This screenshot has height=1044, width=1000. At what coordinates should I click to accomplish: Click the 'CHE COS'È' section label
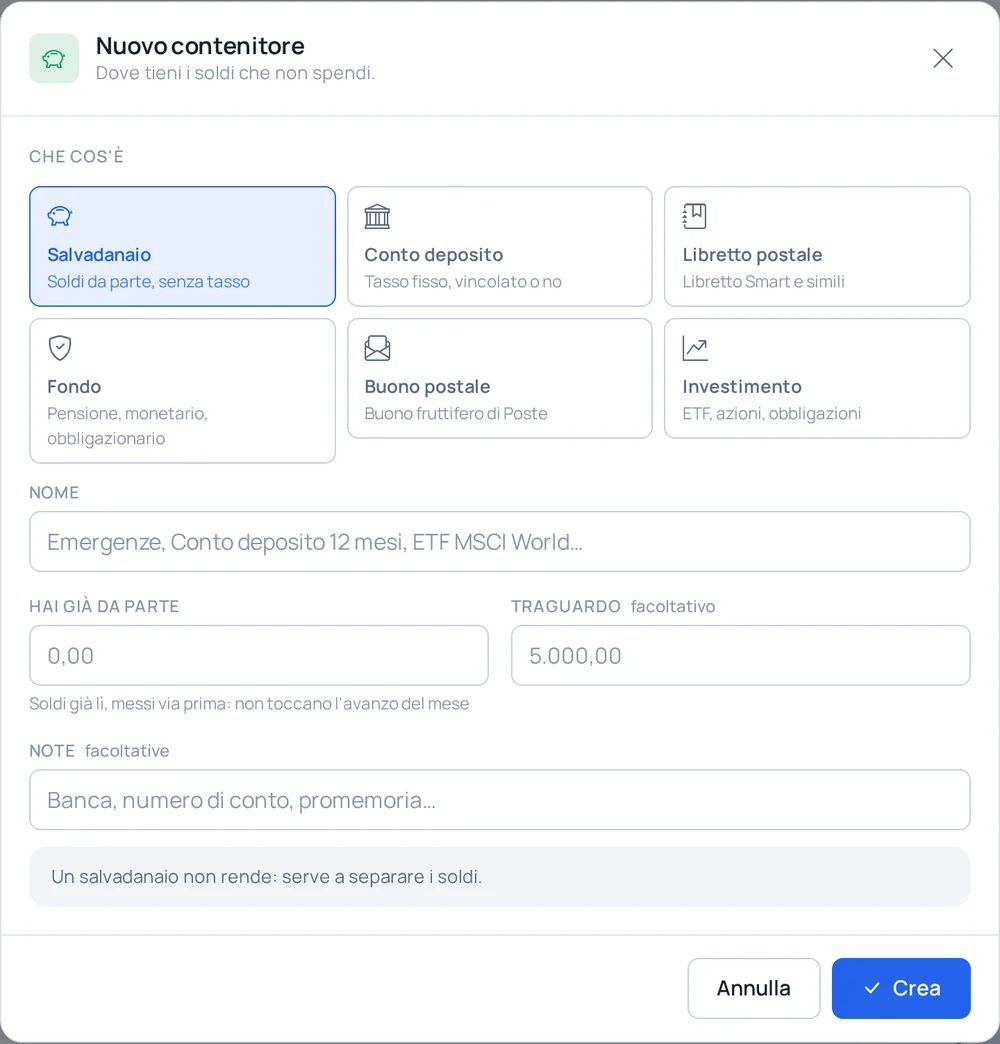[77, 156]
